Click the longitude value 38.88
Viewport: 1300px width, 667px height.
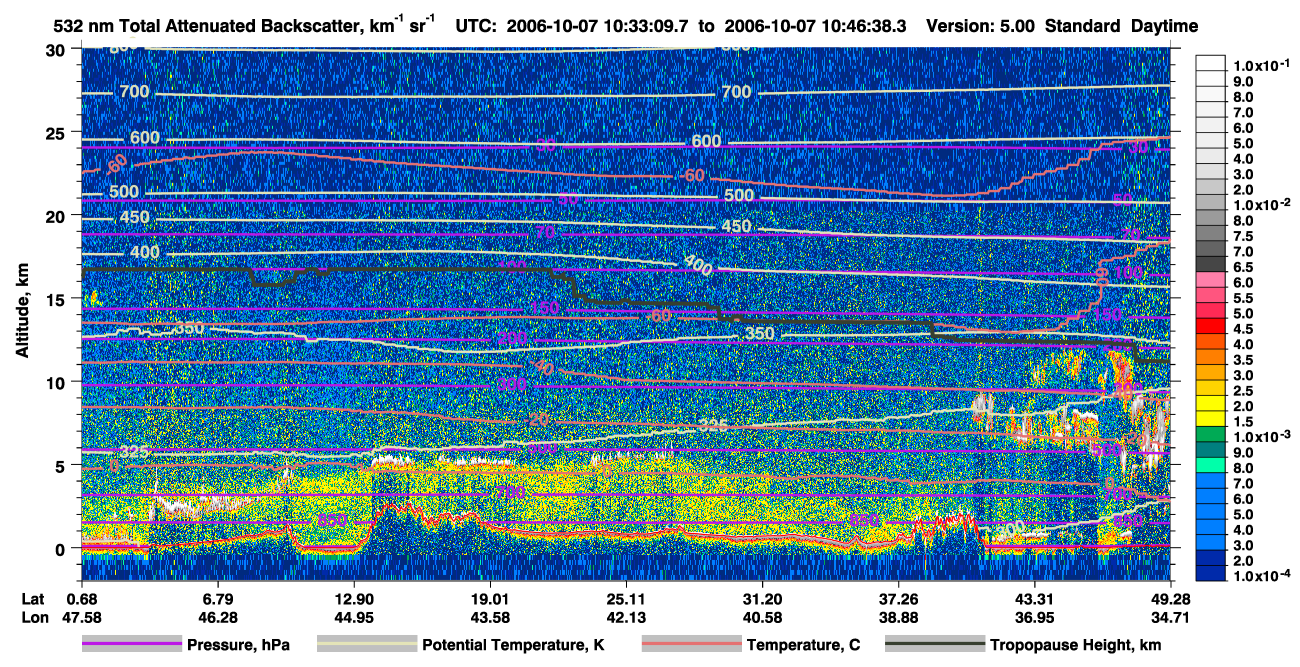(x=899, y=617)
